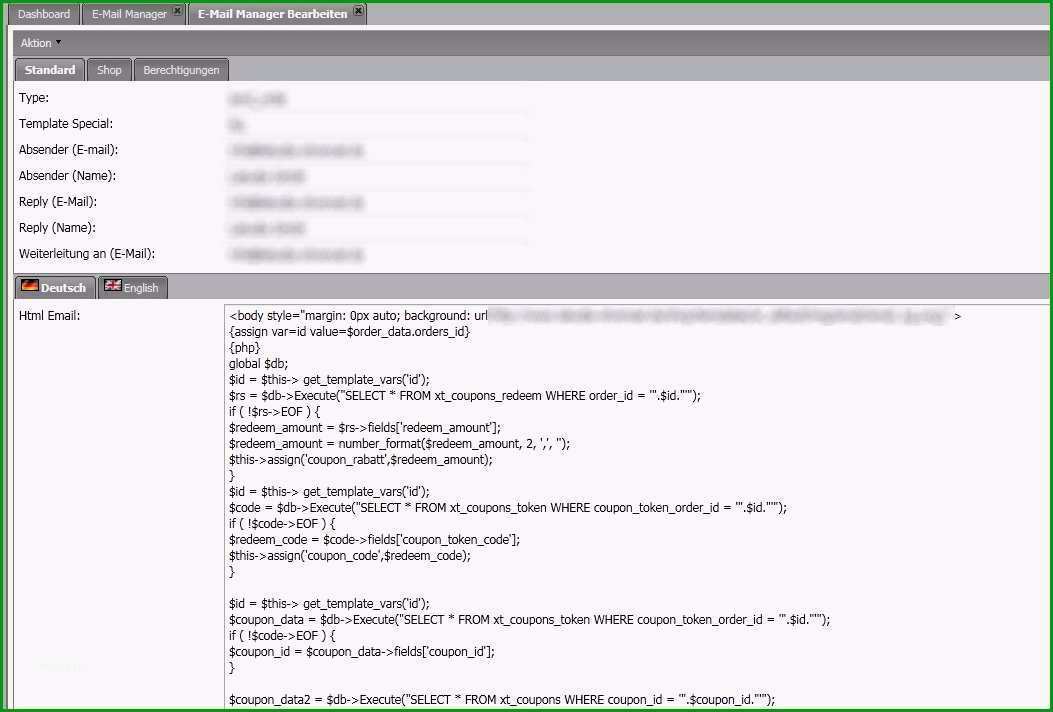
Task: Click the 'if ( !$rs->EOF ) {' line
Action: (275, 412)
